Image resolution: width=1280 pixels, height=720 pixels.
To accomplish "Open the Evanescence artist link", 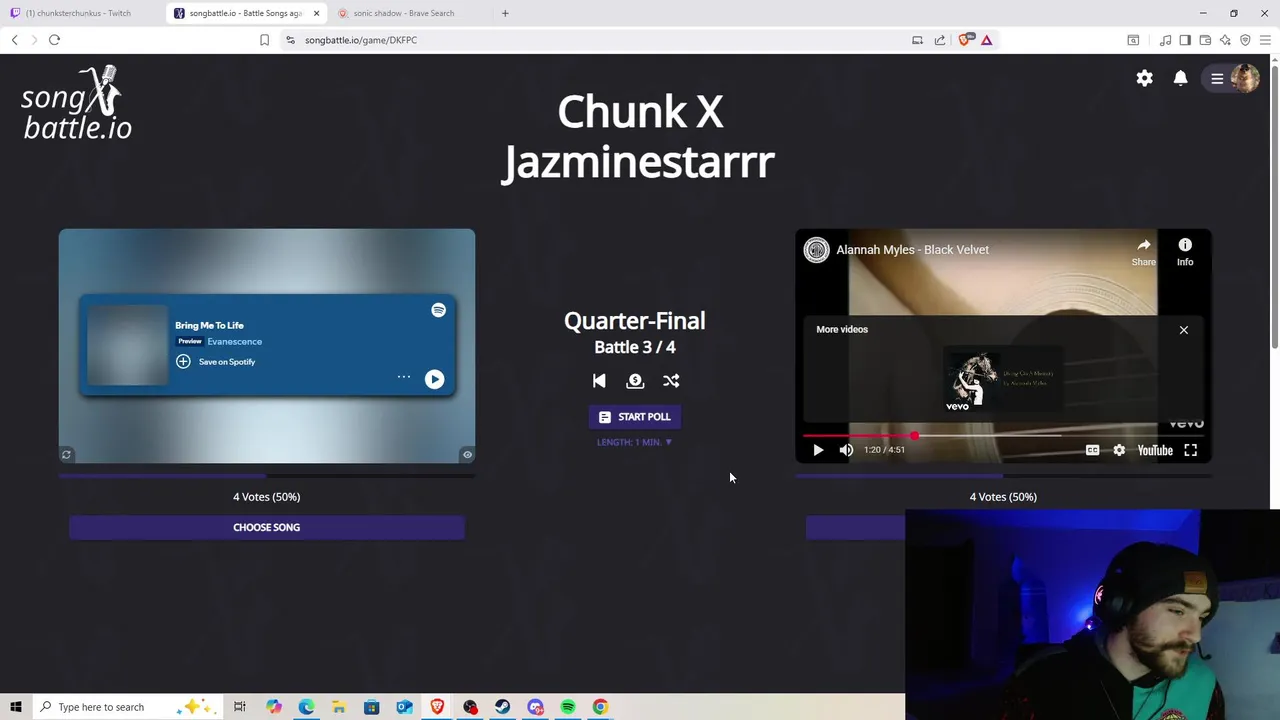I will tap(235, 342).
